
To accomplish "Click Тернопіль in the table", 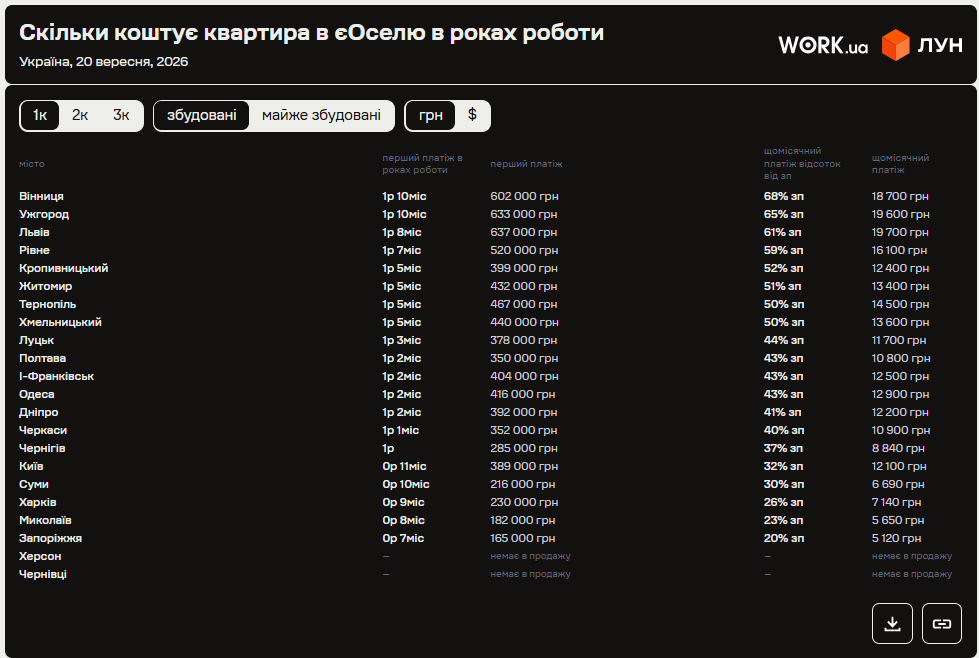I will 47,305.
